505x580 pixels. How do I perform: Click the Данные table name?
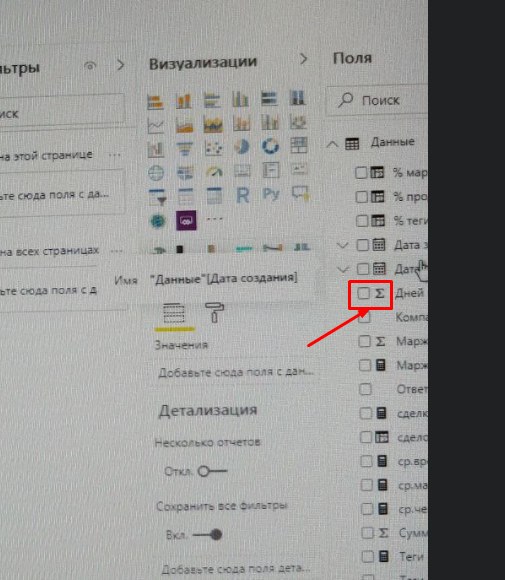pos(393,142)
